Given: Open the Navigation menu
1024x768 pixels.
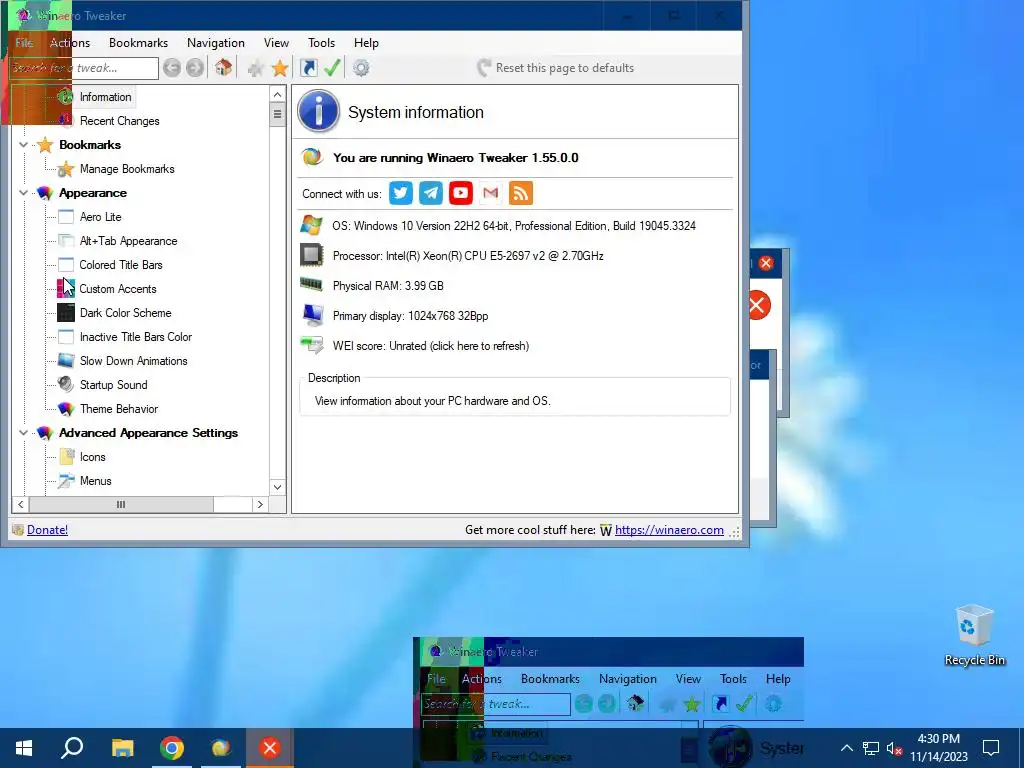Looking at the screenshot, I should pos(216,43).
